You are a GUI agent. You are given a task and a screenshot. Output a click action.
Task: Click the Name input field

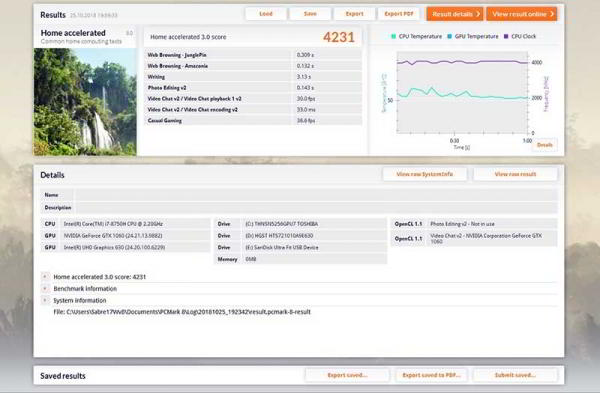[316, 195]
